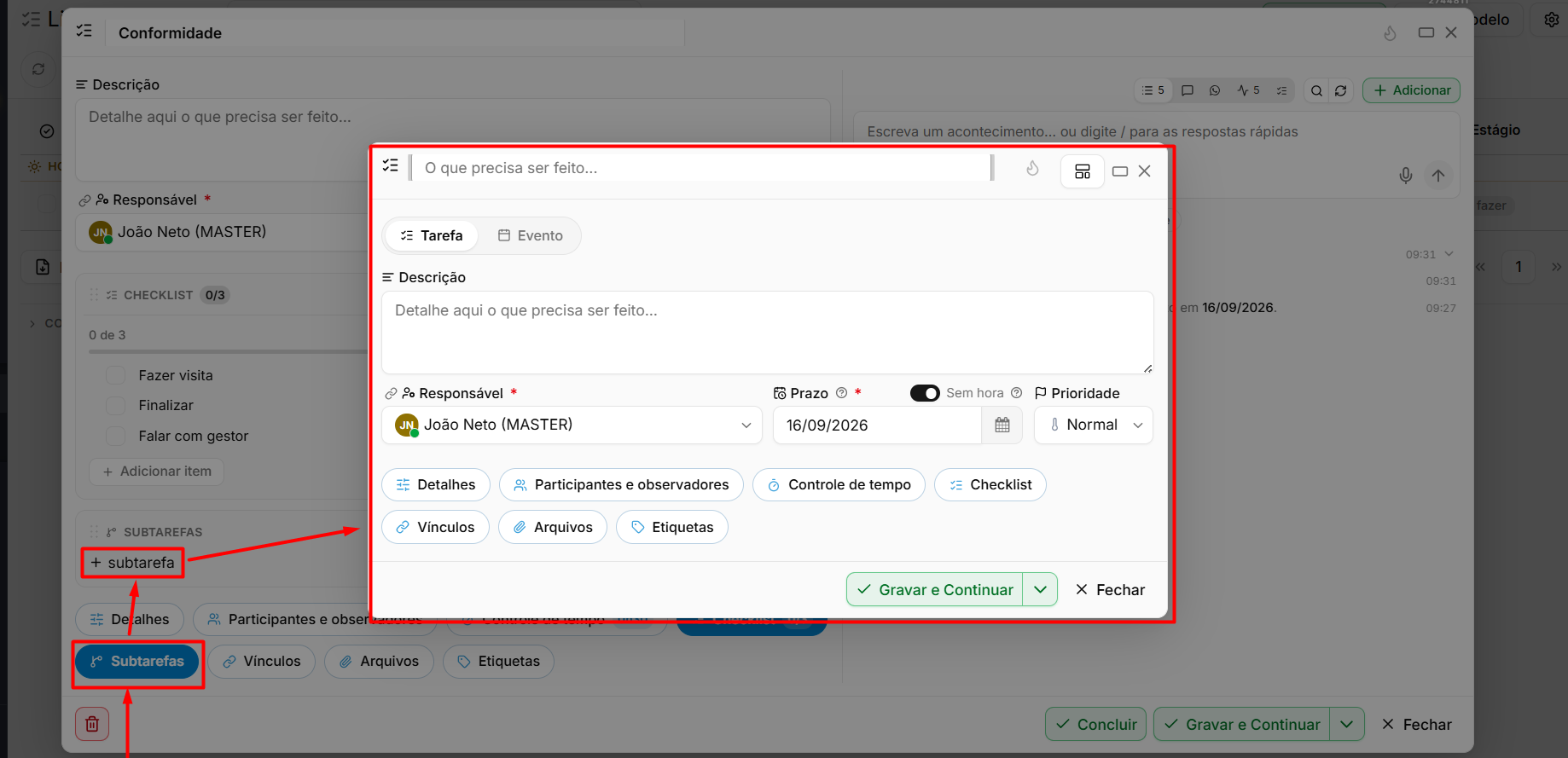Open the Prioridade dropdown showing Normal
The height and width of the screenshot is (758, 1568).
coord(1094,425)
